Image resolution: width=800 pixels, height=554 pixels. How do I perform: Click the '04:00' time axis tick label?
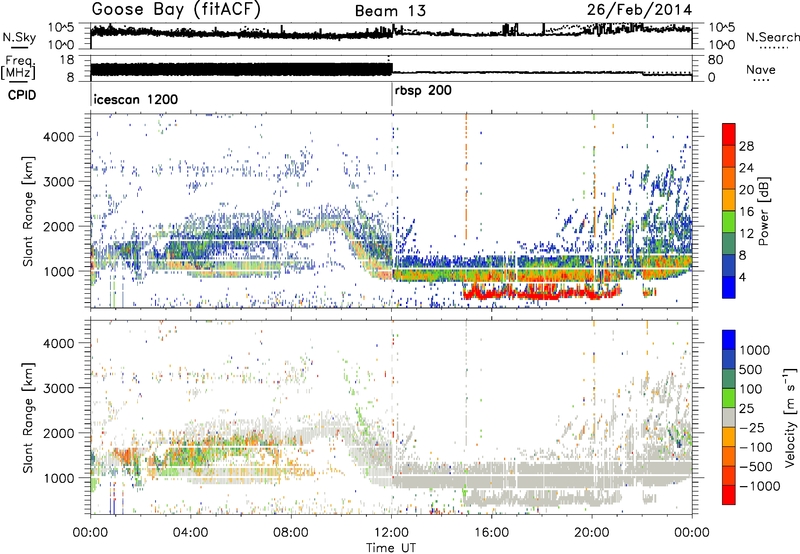(190, 533)
